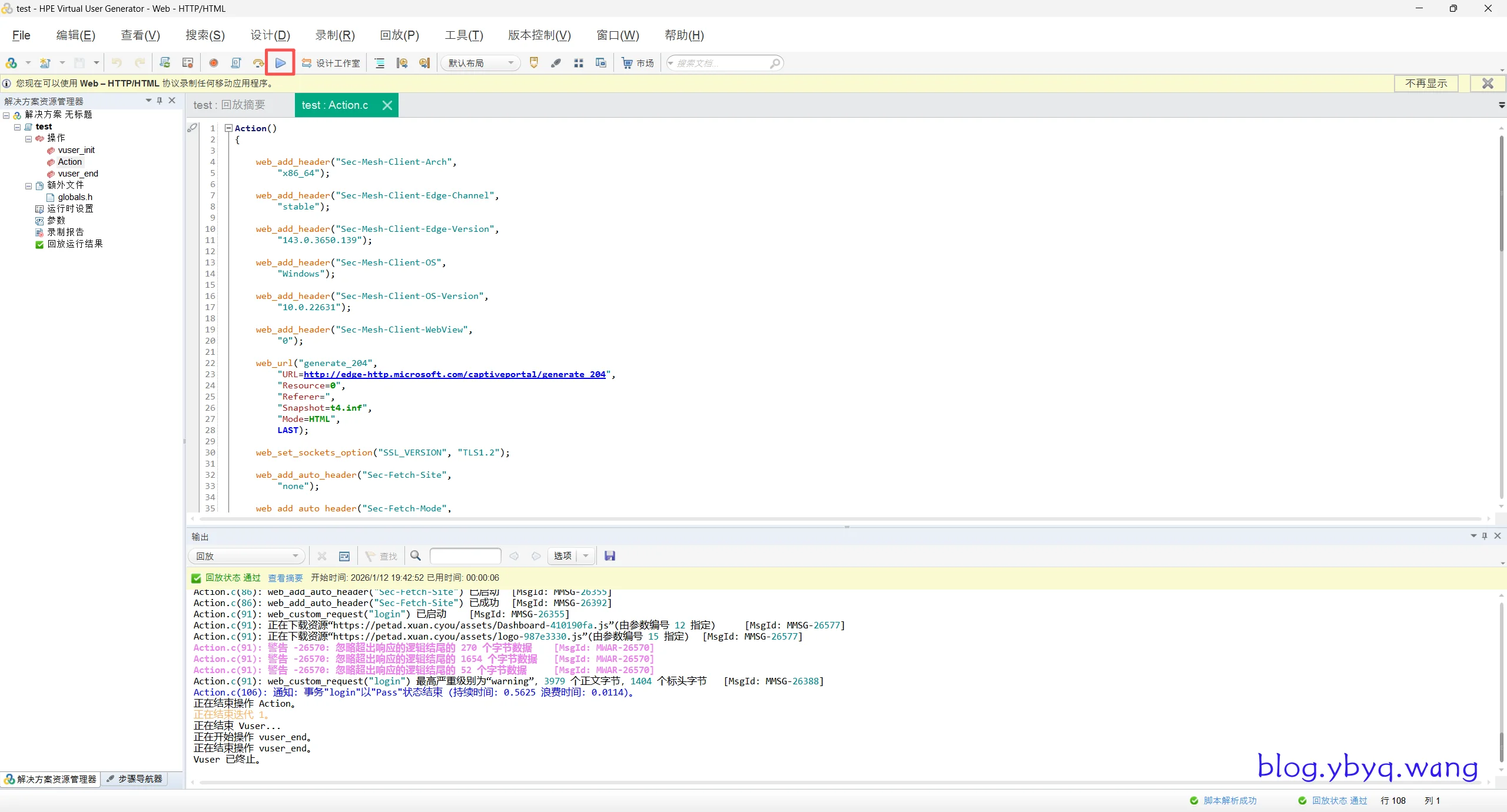Click the 不再显示 button

coord(1426,84)
